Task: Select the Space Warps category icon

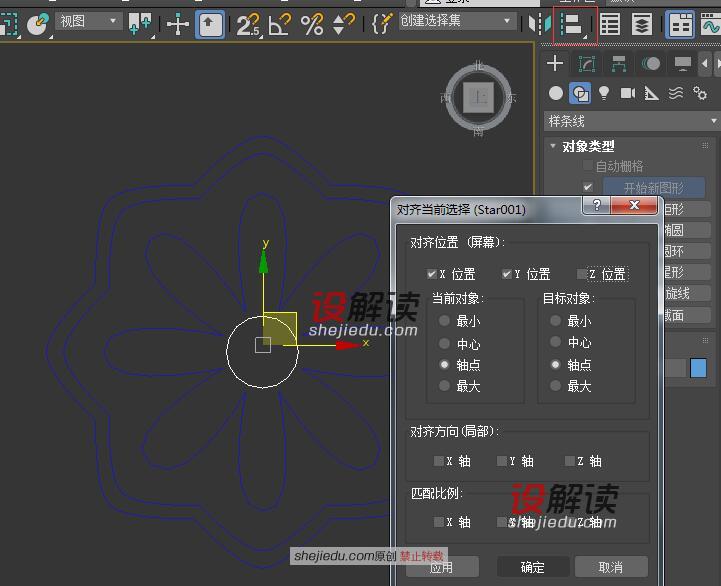Action: click(x=676, y=93)
